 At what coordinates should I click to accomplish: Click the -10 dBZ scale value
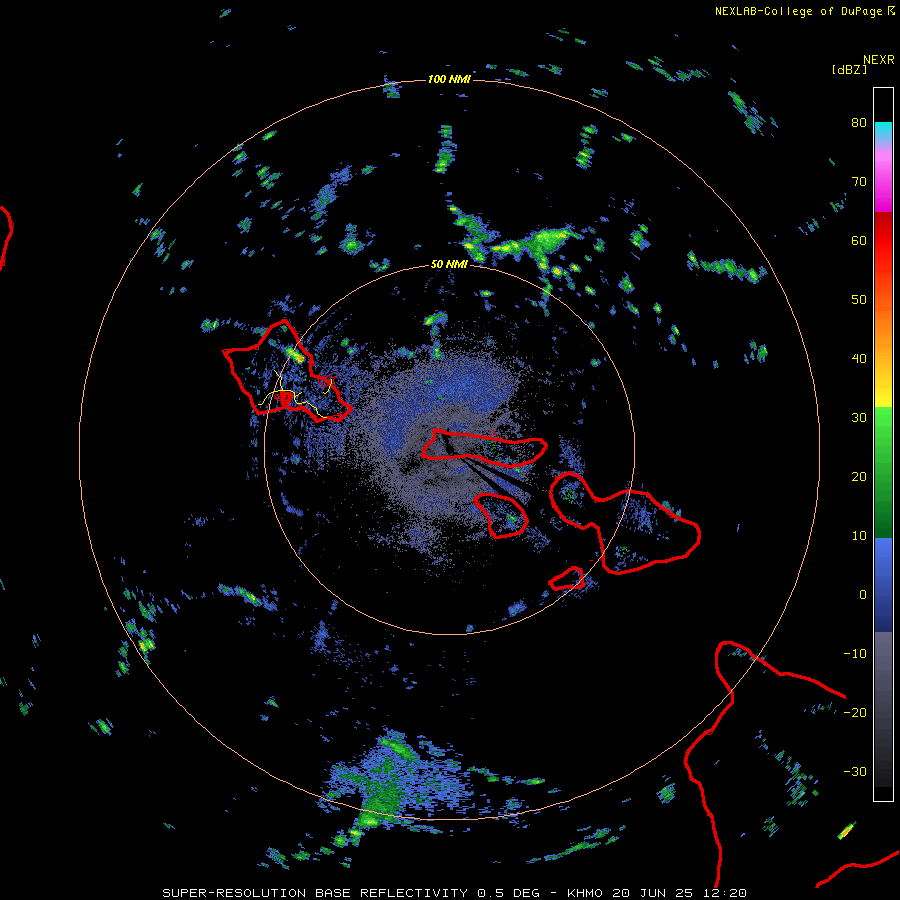click(x=855, y=654)
